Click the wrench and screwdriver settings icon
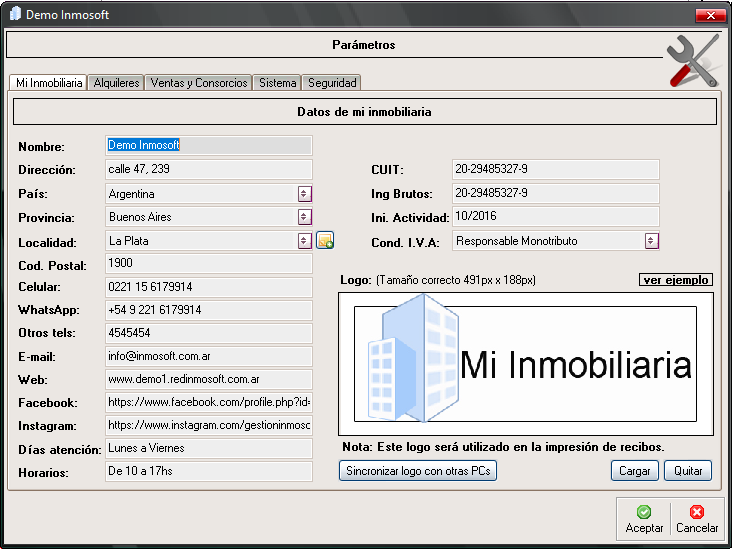732x549 pixels. coord(693,61)
